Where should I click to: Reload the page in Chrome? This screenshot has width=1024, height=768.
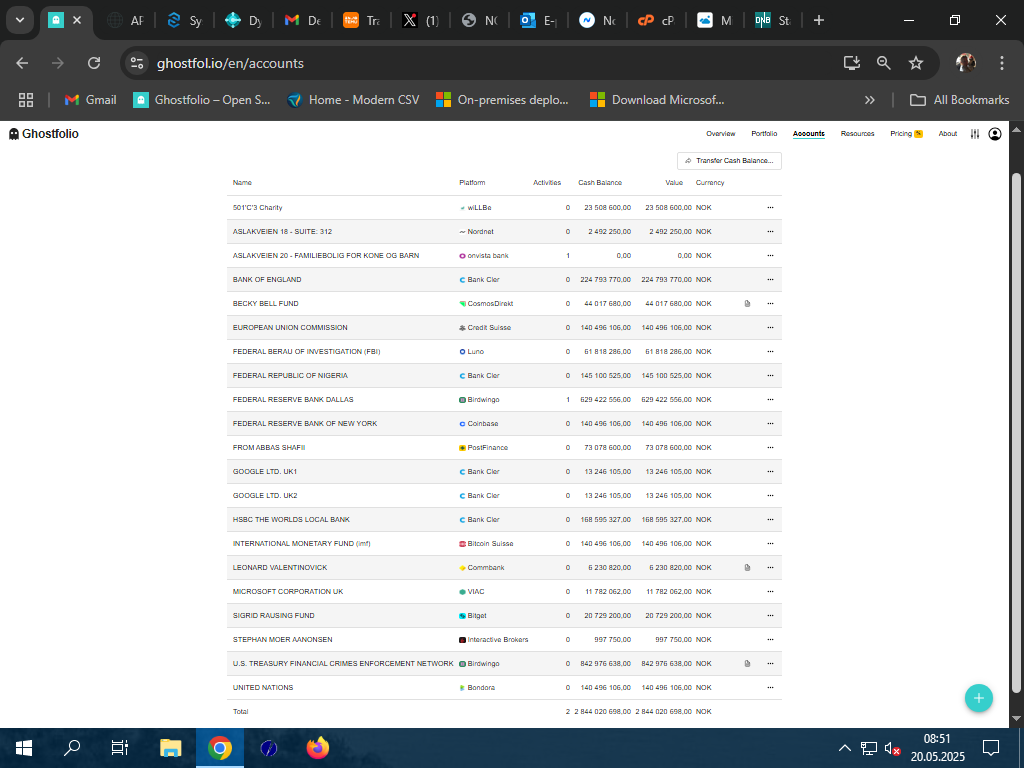point(94,63)
